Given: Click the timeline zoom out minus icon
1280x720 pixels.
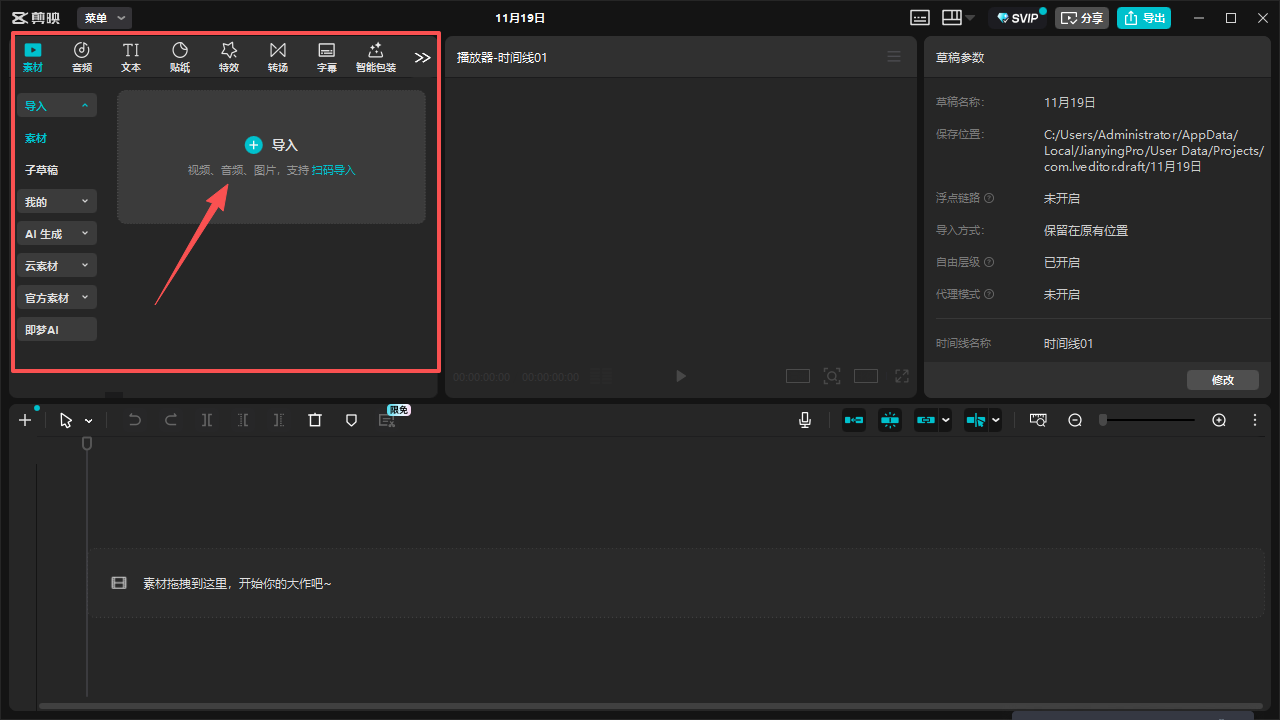Looking at the screenshot, I should click(1075, 421).
